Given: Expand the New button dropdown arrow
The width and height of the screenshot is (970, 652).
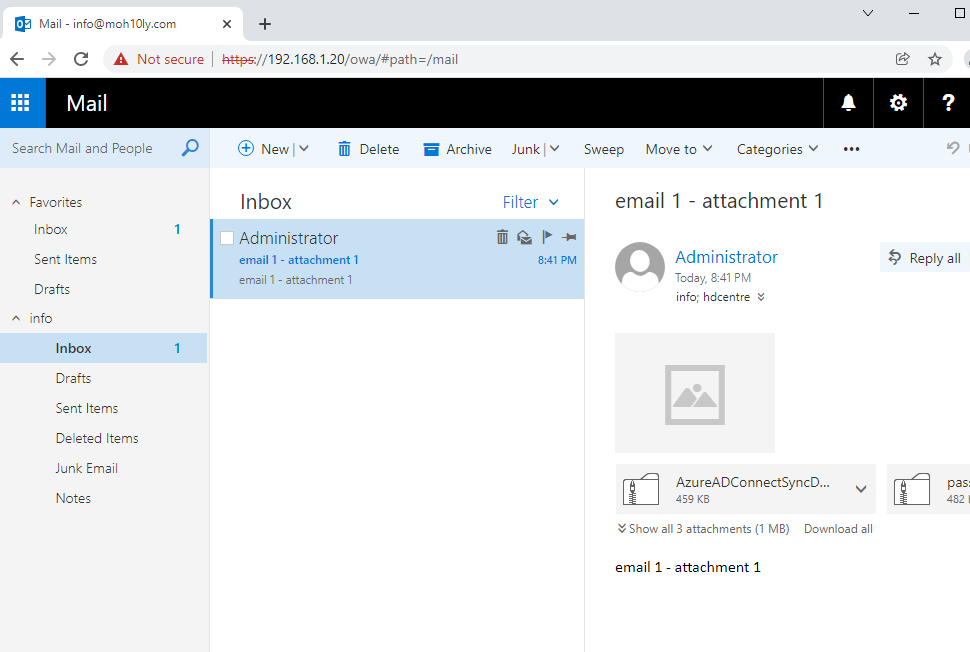Looking at the screenshot, I should 304,148.
